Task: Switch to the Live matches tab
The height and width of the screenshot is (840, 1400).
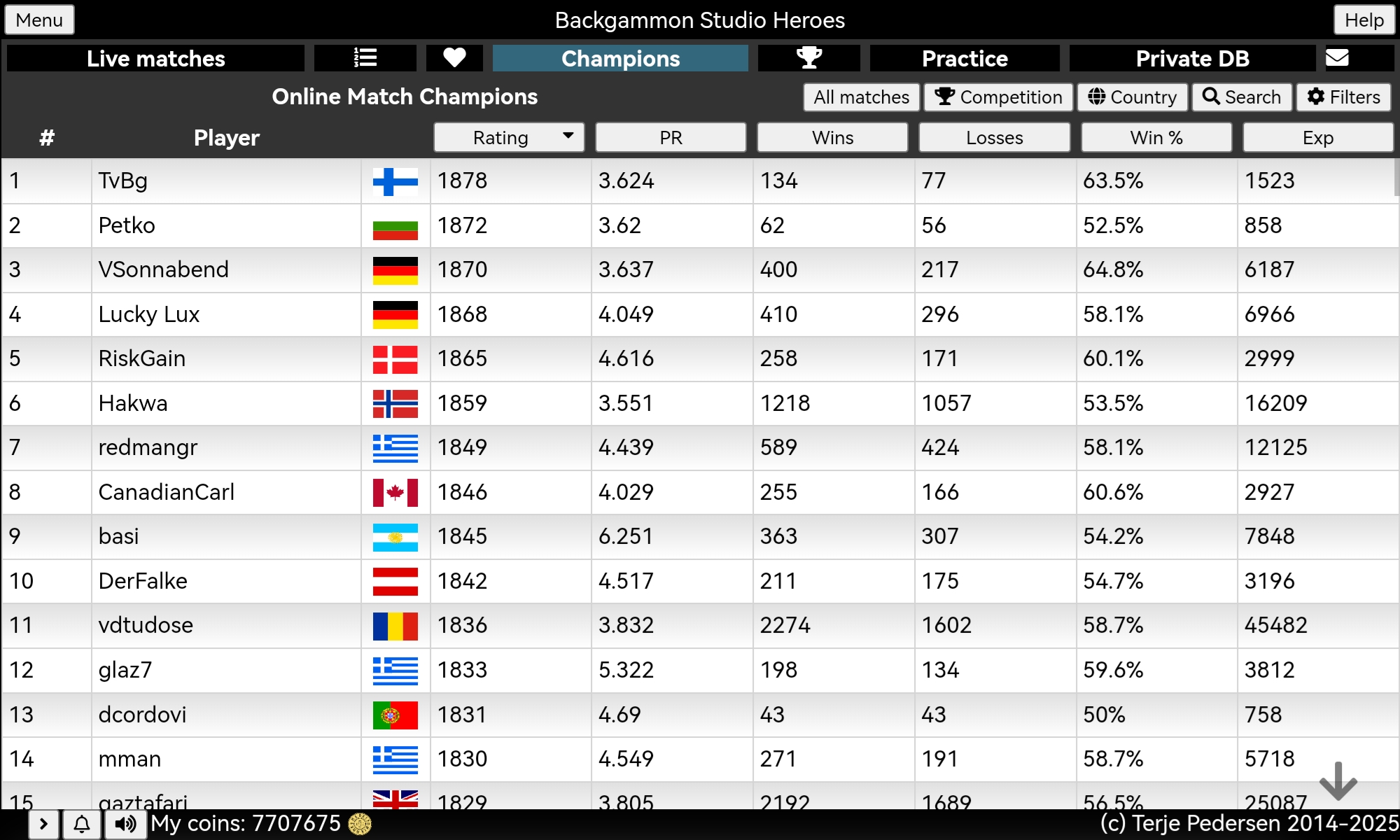Action: point(155,58)
